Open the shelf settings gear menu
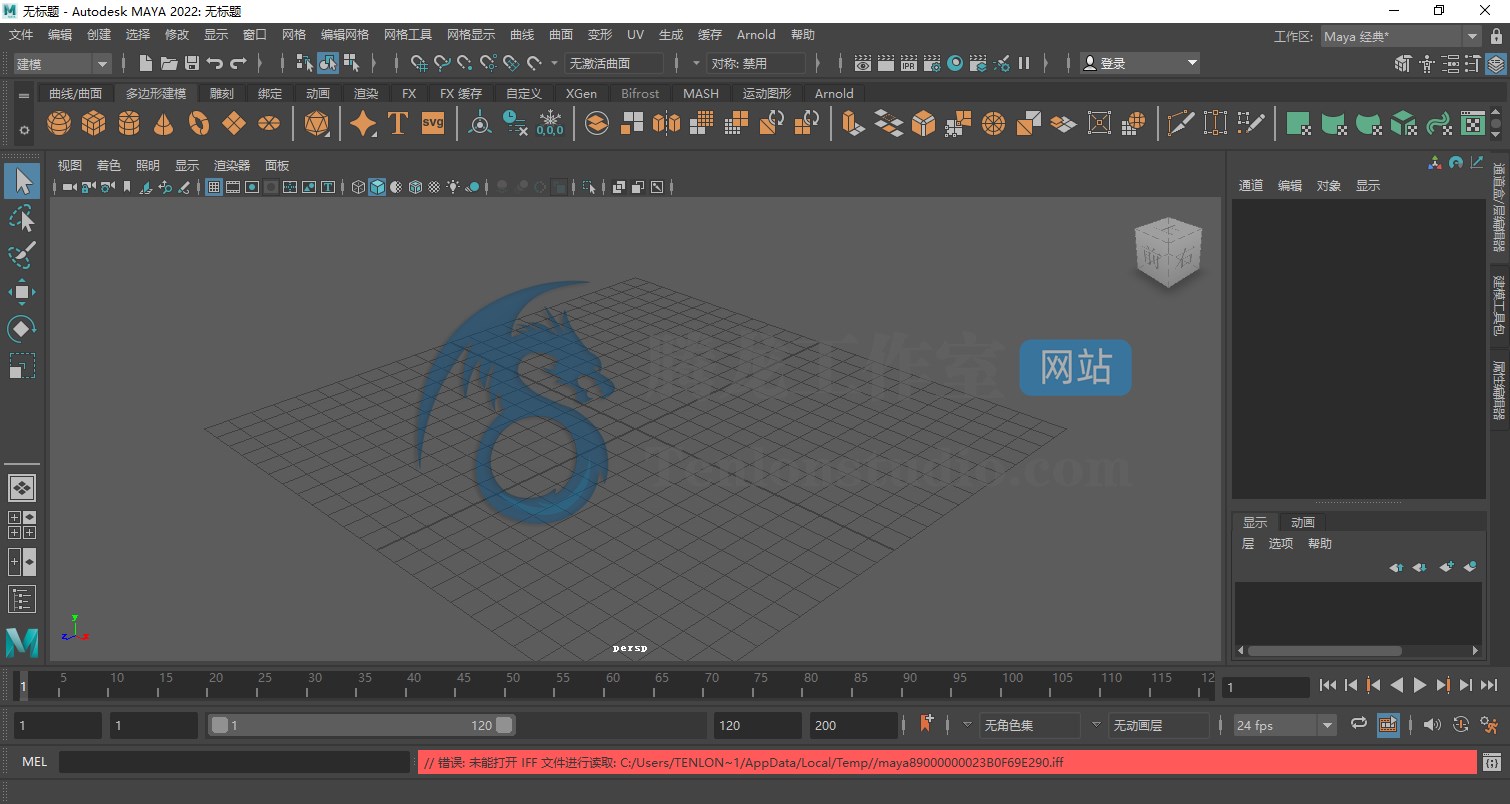This screenshot has height=804, width=1510. pyautogui.click(x=24, y=129)
